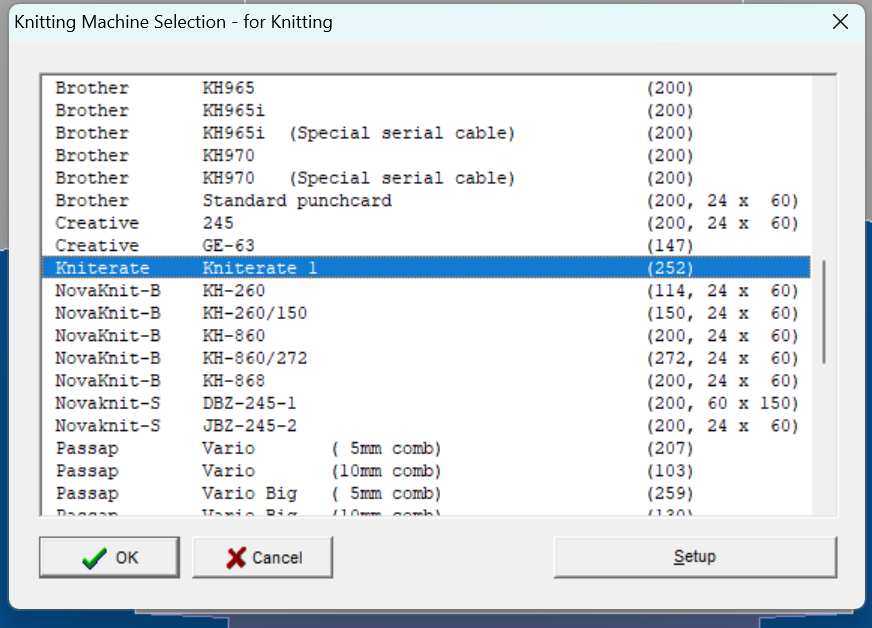Select Passap Vario (5mm comb) 207 row
The image size is (872, 628).
point(427,448)
